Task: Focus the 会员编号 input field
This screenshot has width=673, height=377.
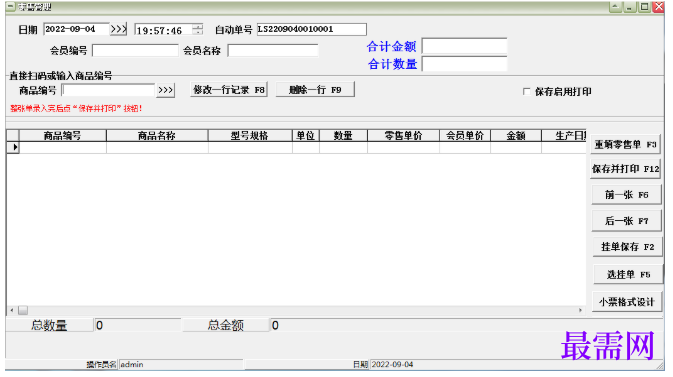Action: [x=135, y=50]
